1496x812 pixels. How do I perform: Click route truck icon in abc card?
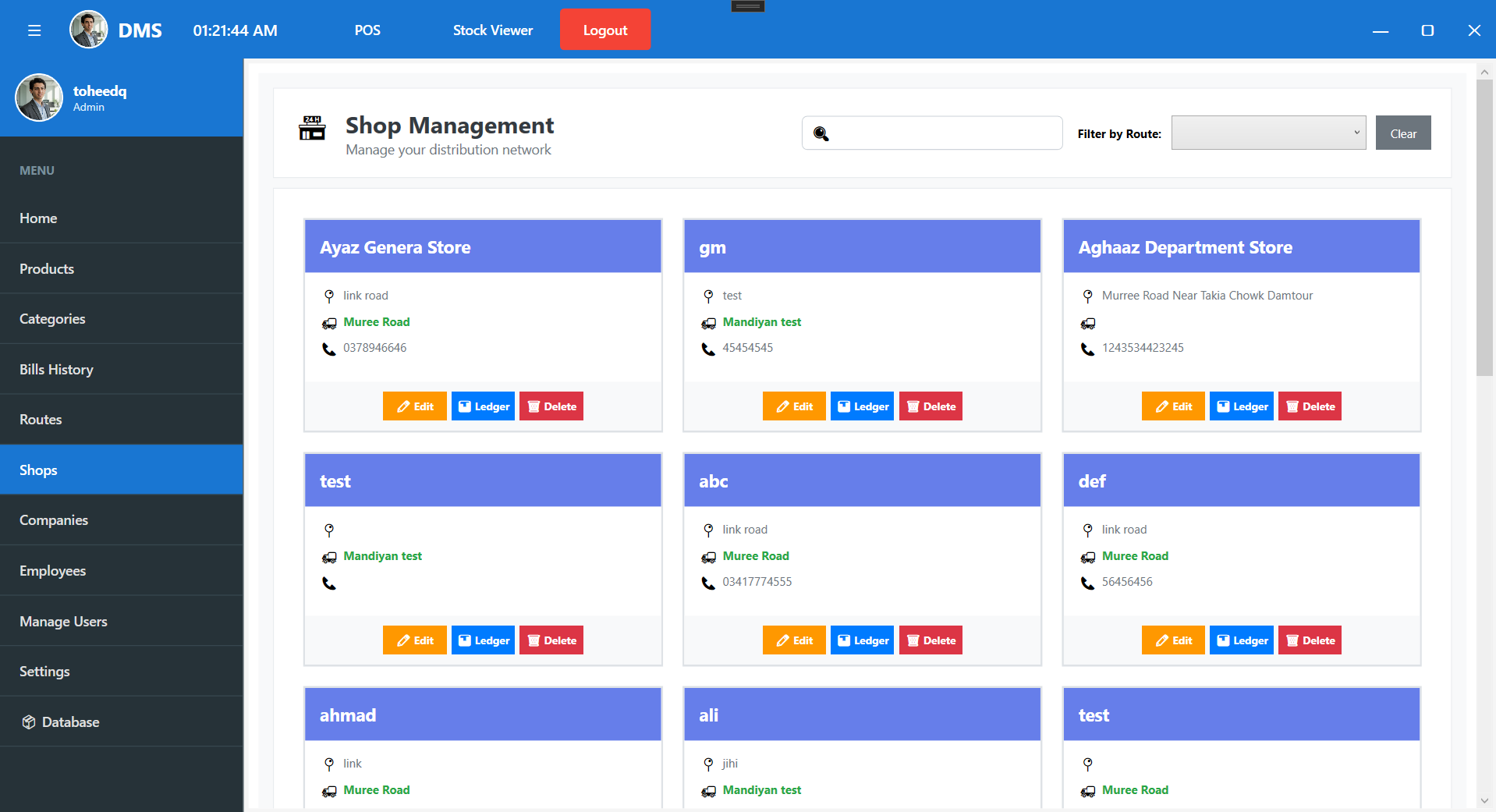click(x=708, y=557)
